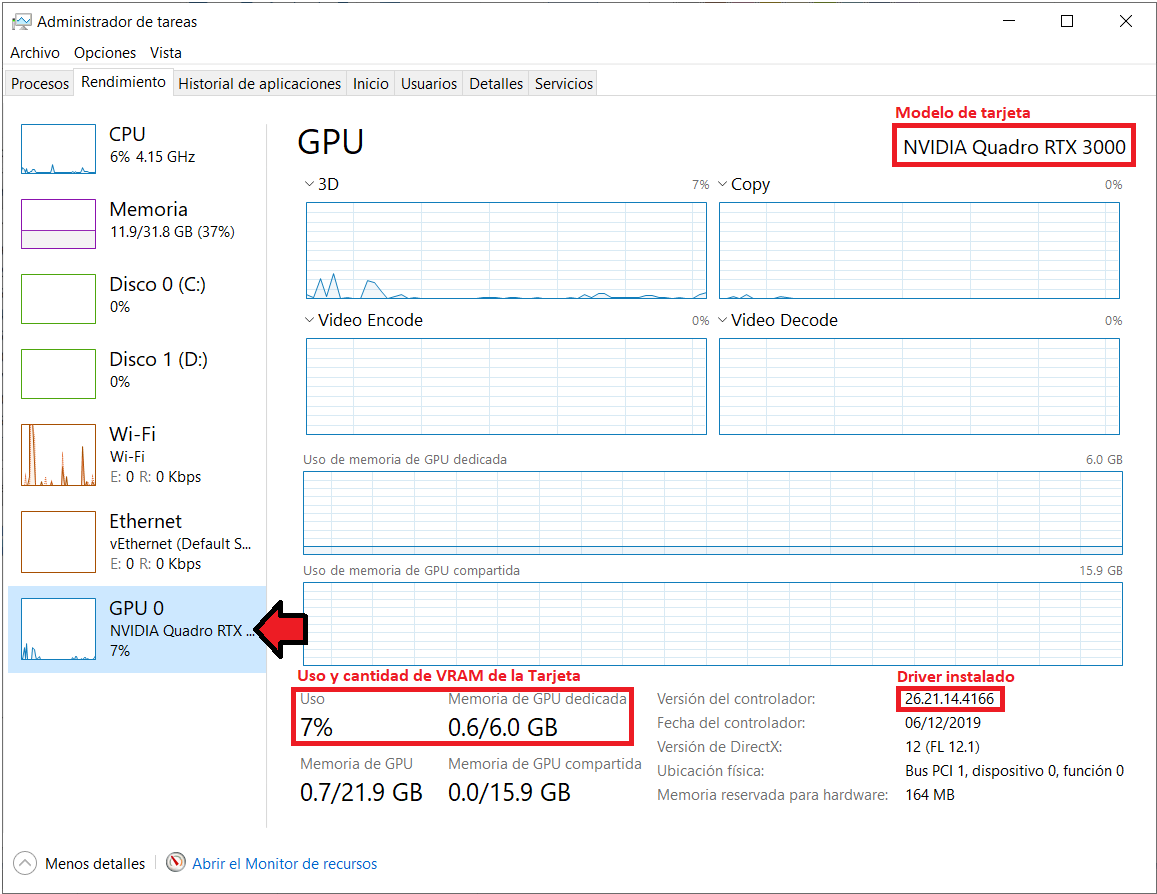Screen dimensions: 1157x894
Task: Switch to the Detalles tab
Action: coord(496,83)
